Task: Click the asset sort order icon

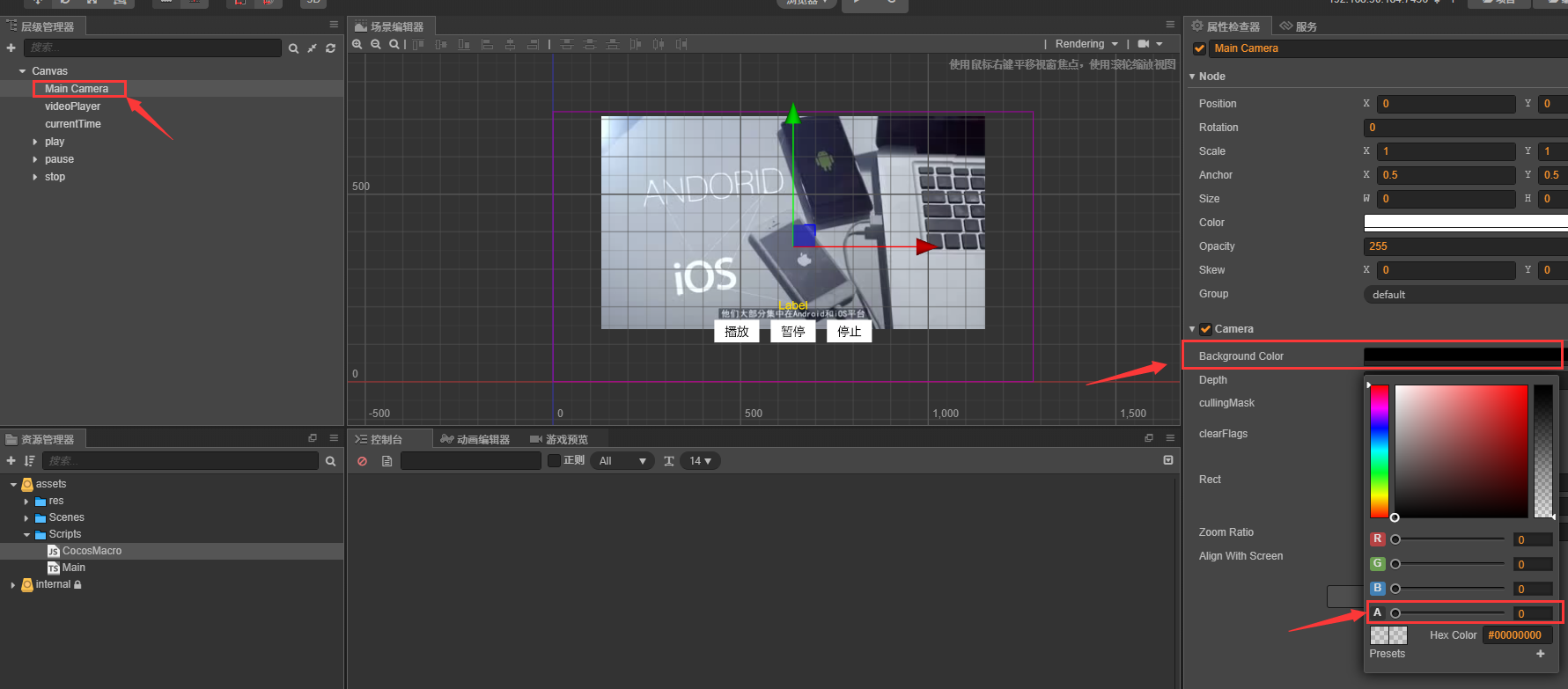Action: 30,461
